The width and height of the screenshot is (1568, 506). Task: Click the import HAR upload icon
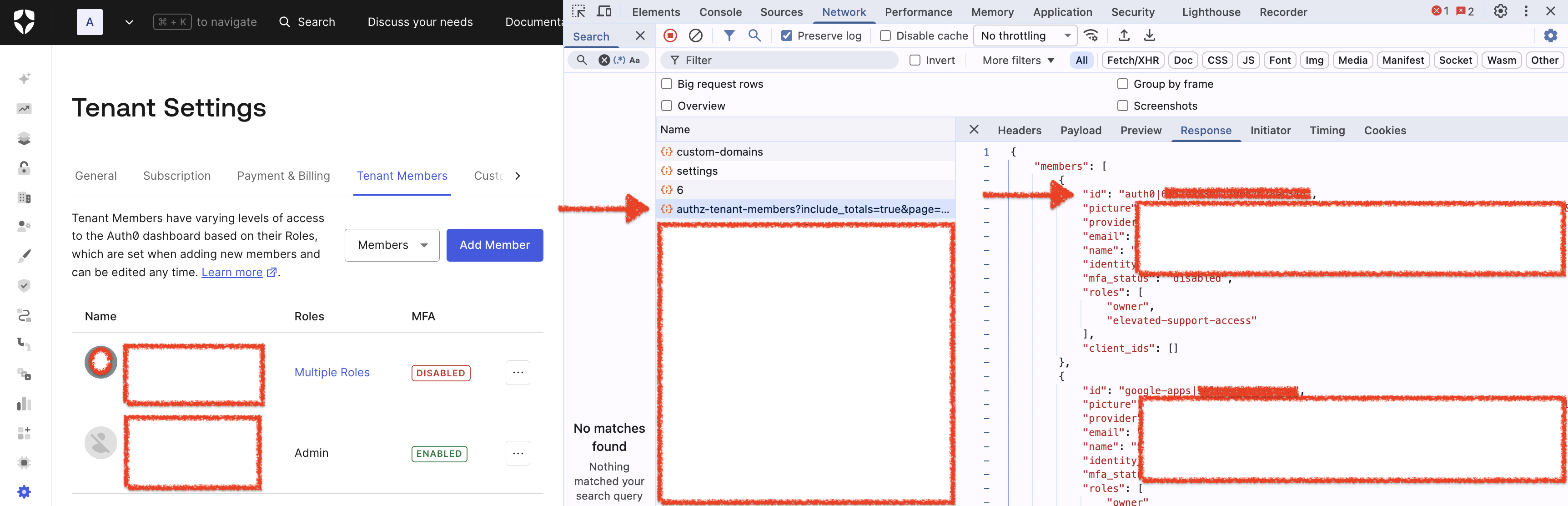coord(1124,35)
